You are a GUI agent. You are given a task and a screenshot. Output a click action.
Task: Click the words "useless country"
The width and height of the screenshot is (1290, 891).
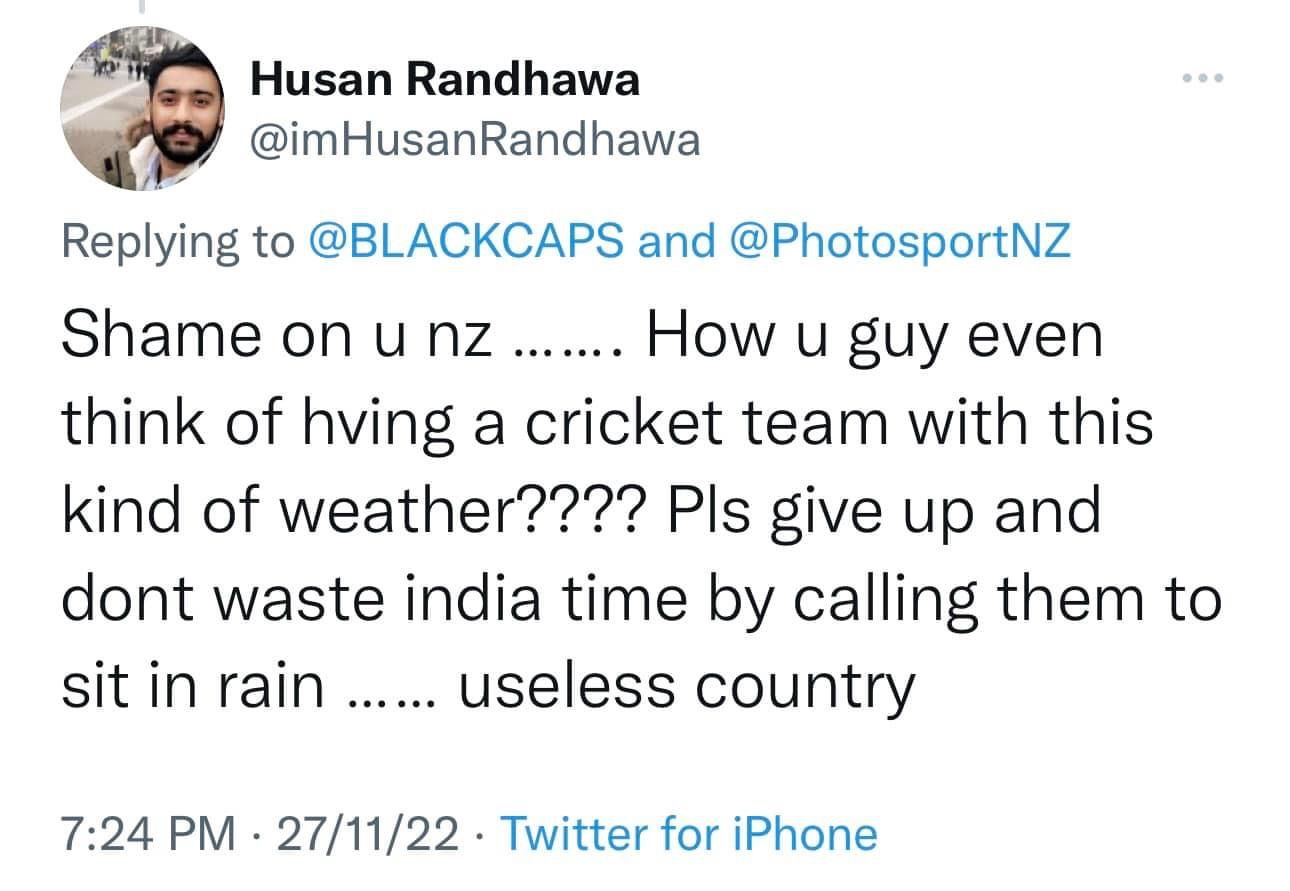click(x=686, y=688)
